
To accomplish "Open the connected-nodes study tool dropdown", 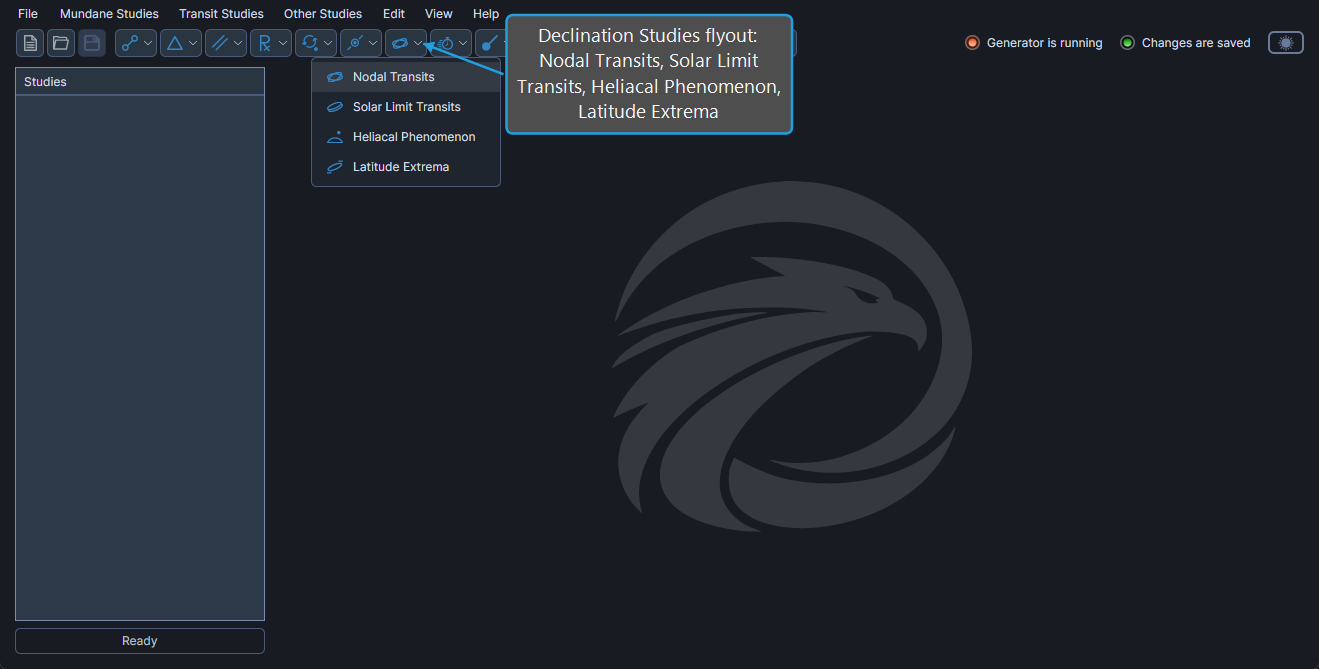I will click(x=136, y=43).
